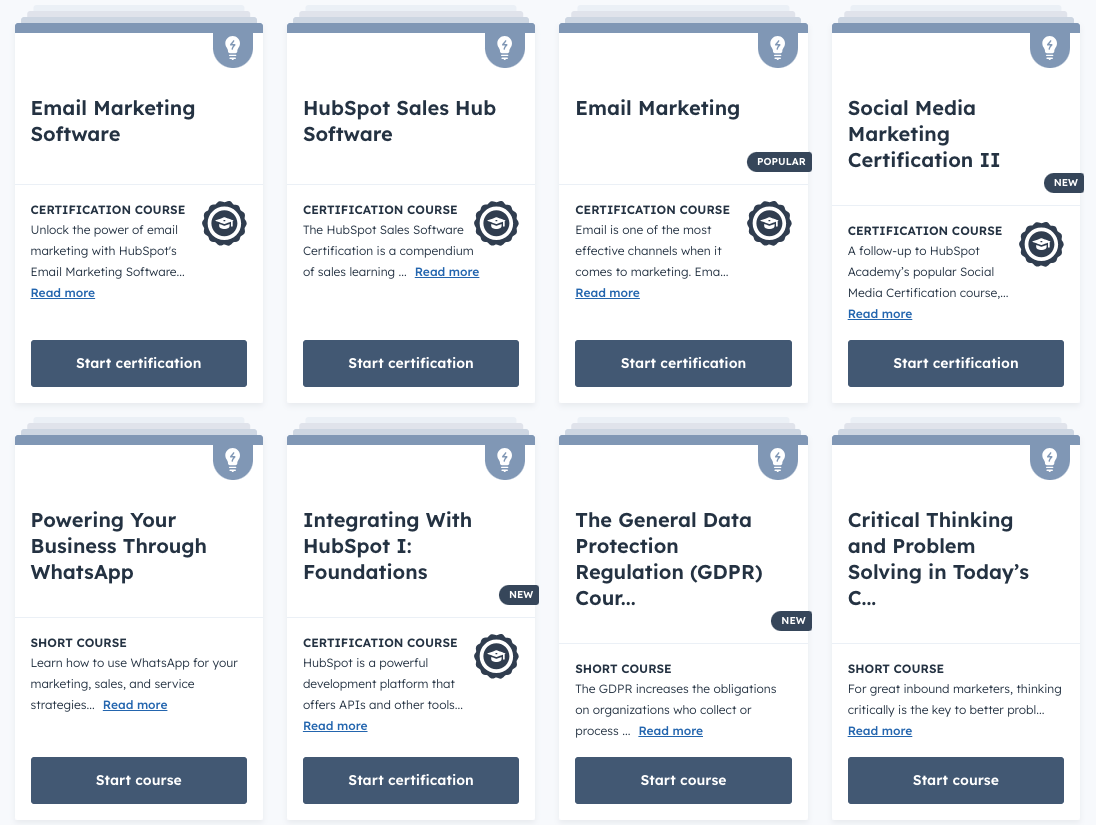The image size is (1096, 825).
Task: Click the lightbulb icon on HubSpot Sales Hub Software card
Action: pos(505,48)
